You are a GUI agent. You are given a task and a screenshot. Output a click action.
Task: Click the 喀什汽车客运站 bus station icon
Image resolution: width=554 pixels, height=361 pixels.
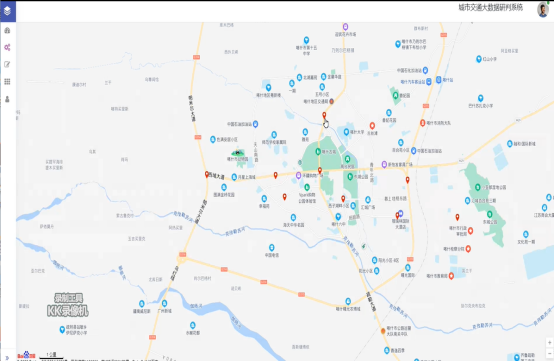(429, 82)
